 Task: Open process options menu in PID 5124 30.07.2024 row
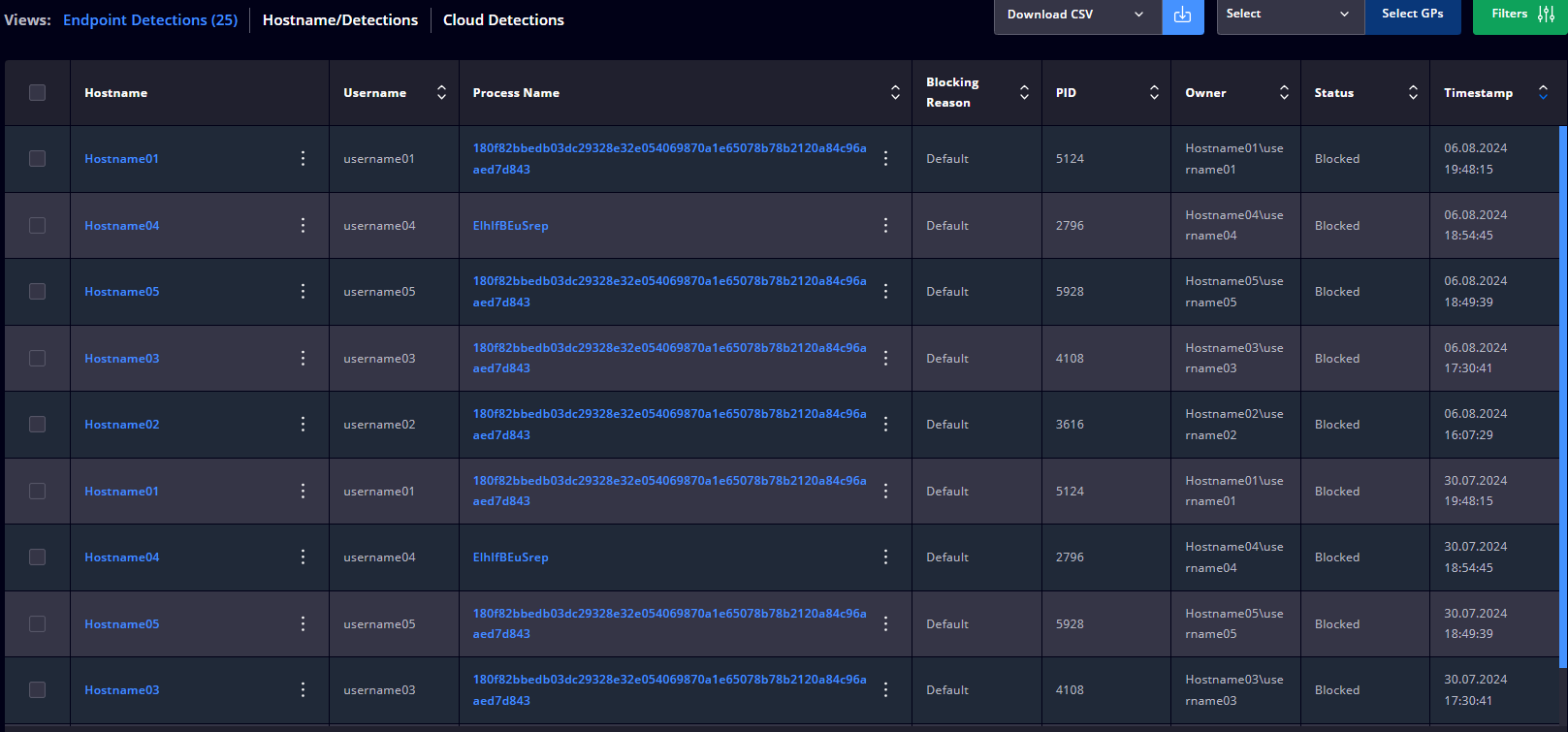[x=885, y=491]
